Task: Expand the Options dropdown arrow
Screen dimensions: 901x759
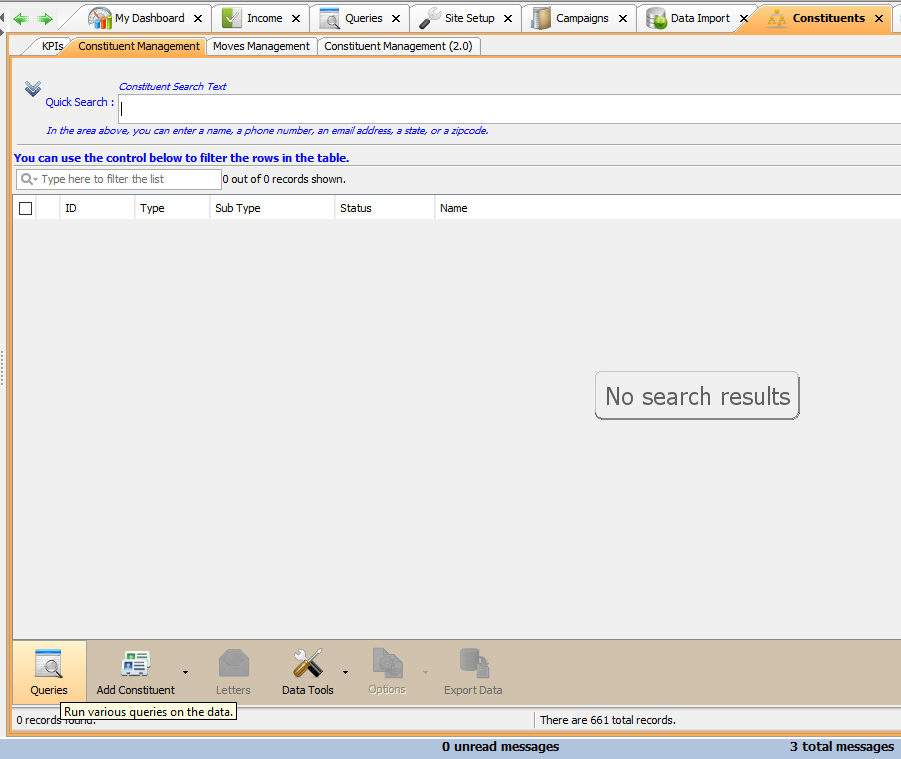Action: (x=425, y=672)
